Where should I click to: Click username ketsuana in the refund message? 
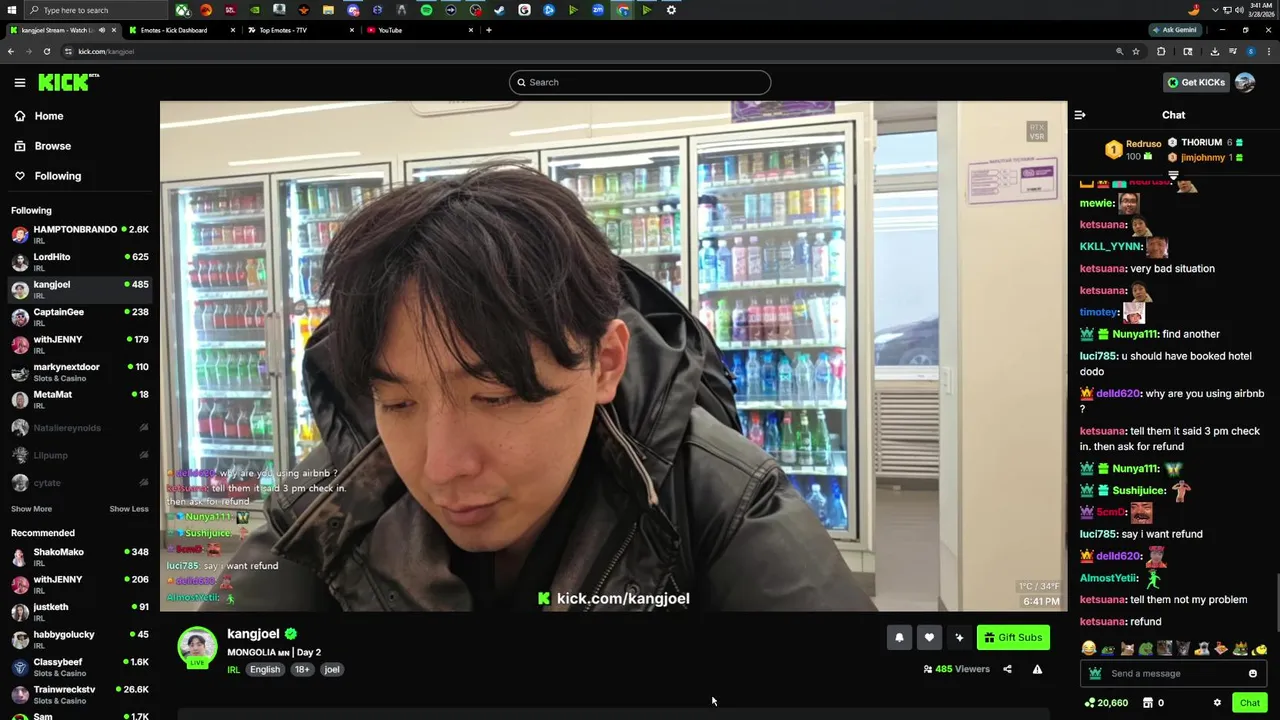click(x=1103, y=622)
